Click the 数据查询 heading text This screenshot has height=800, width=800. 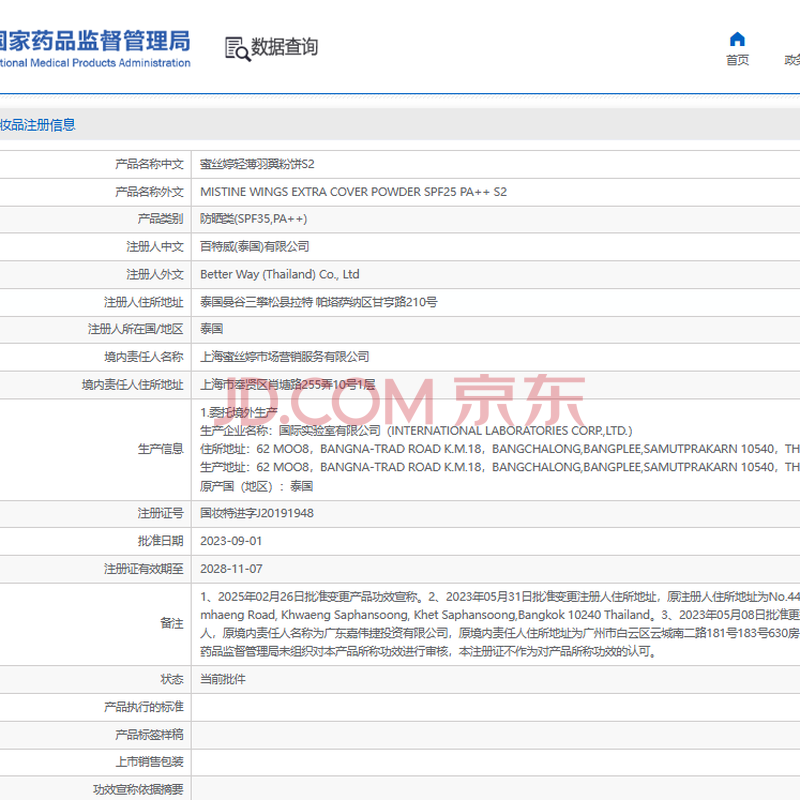(284, 47)
